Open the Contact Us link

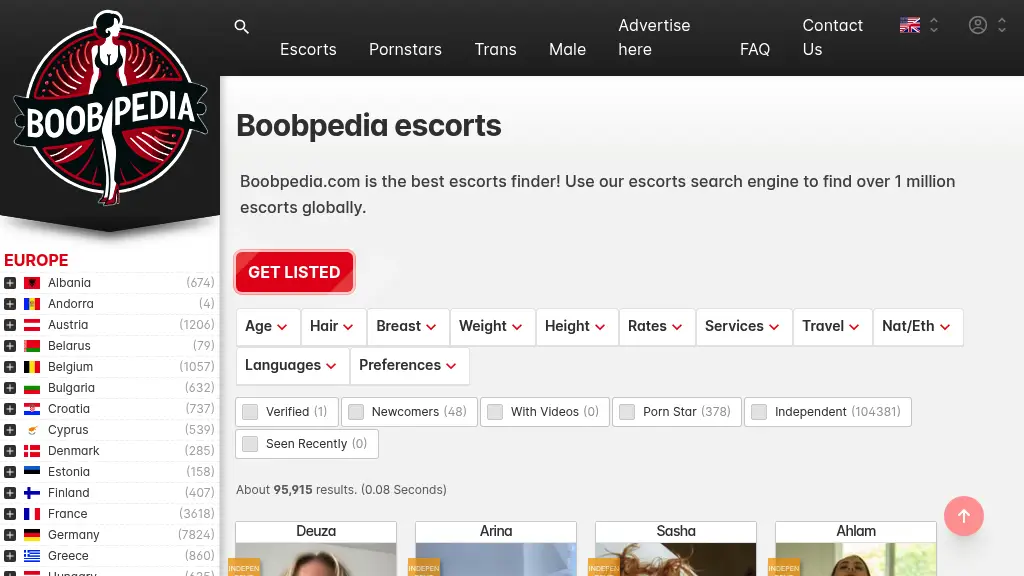tap(832, 37)
